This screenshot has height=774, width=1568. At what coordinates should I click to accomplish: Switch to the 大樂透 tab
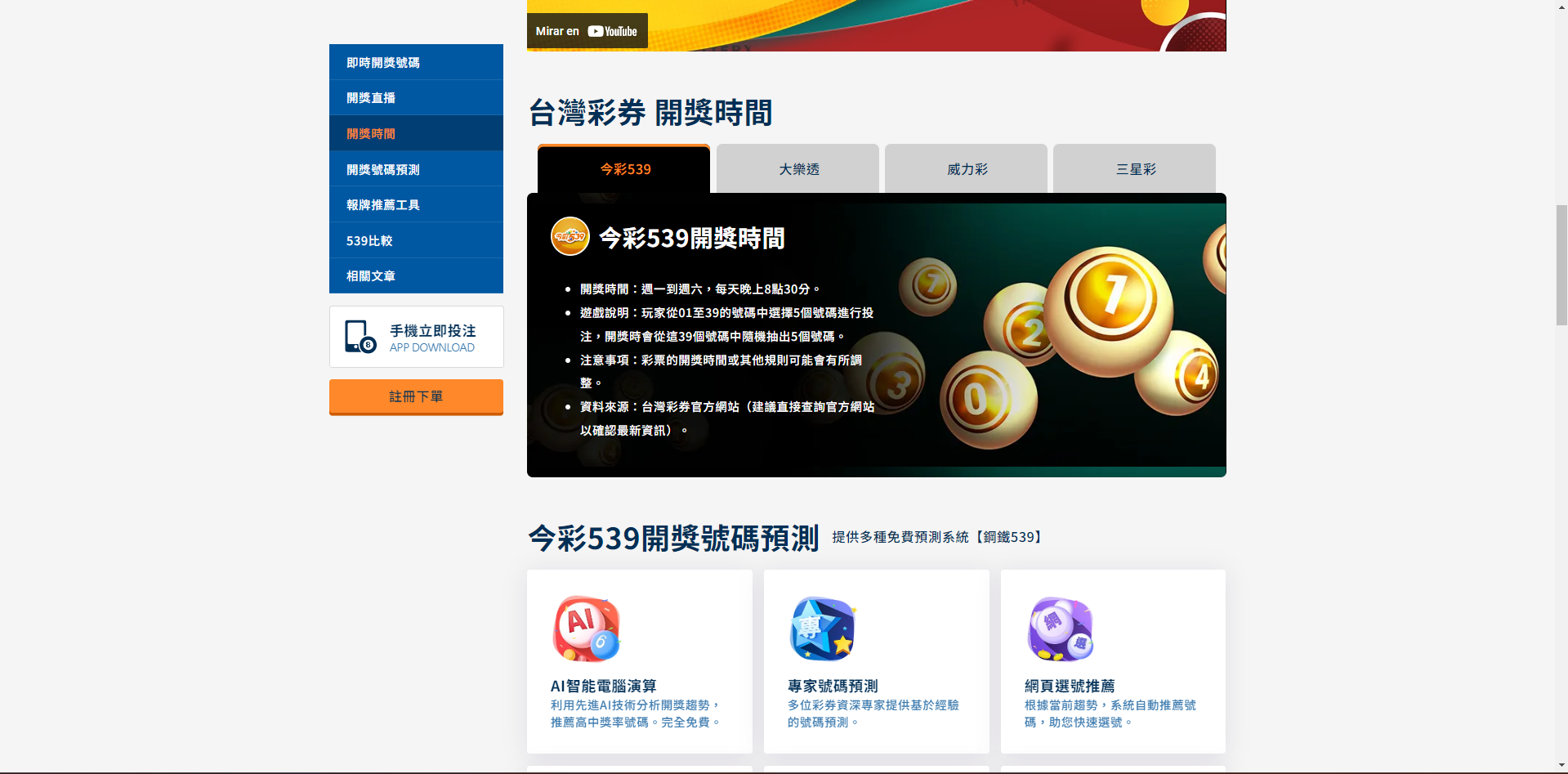click(x=797, y=169)
